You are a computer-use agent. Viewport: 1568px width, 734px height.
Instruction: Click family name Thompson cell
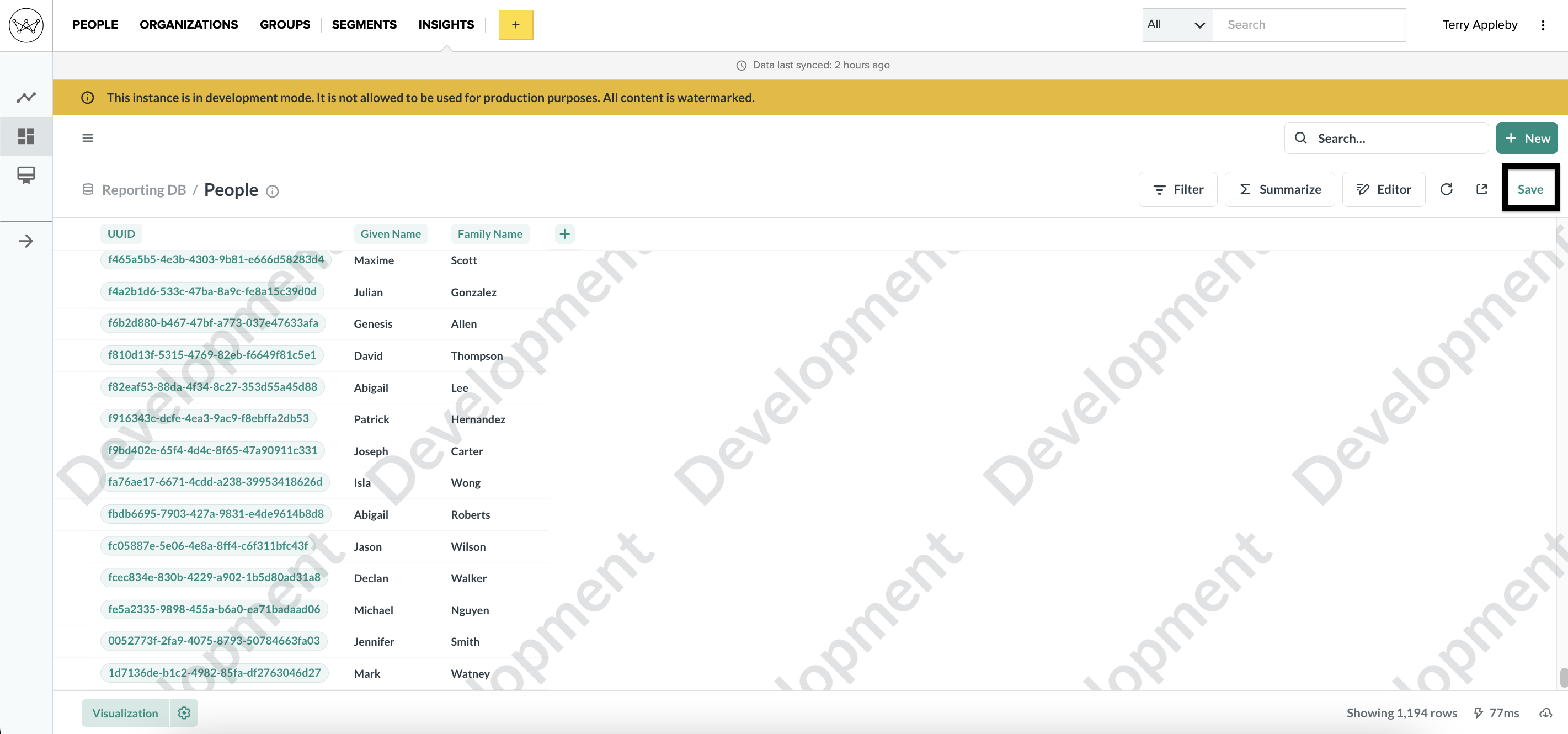[477, 356]
